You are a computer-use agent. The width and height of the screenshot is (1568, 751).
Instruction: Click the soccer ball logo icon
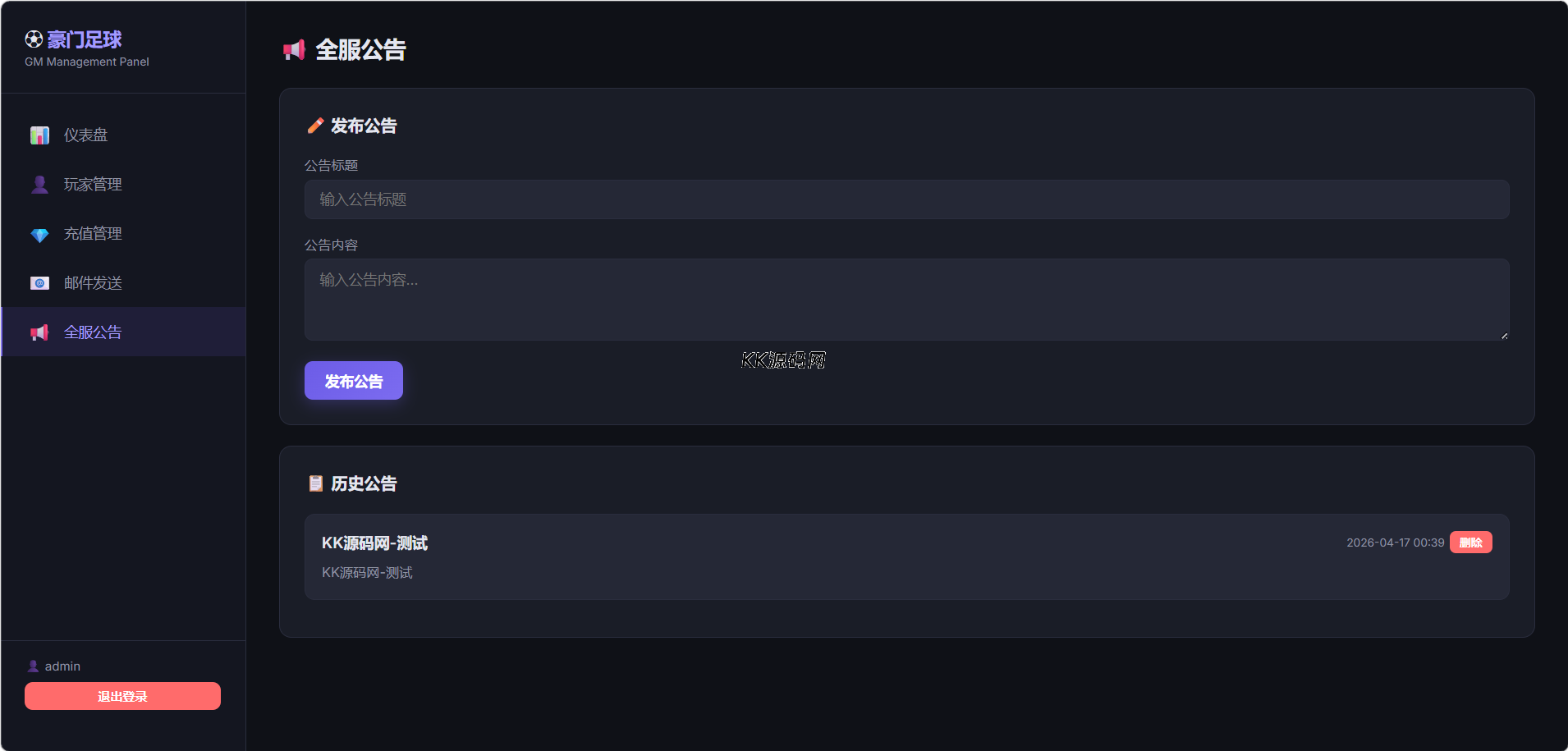coord(34,39)
